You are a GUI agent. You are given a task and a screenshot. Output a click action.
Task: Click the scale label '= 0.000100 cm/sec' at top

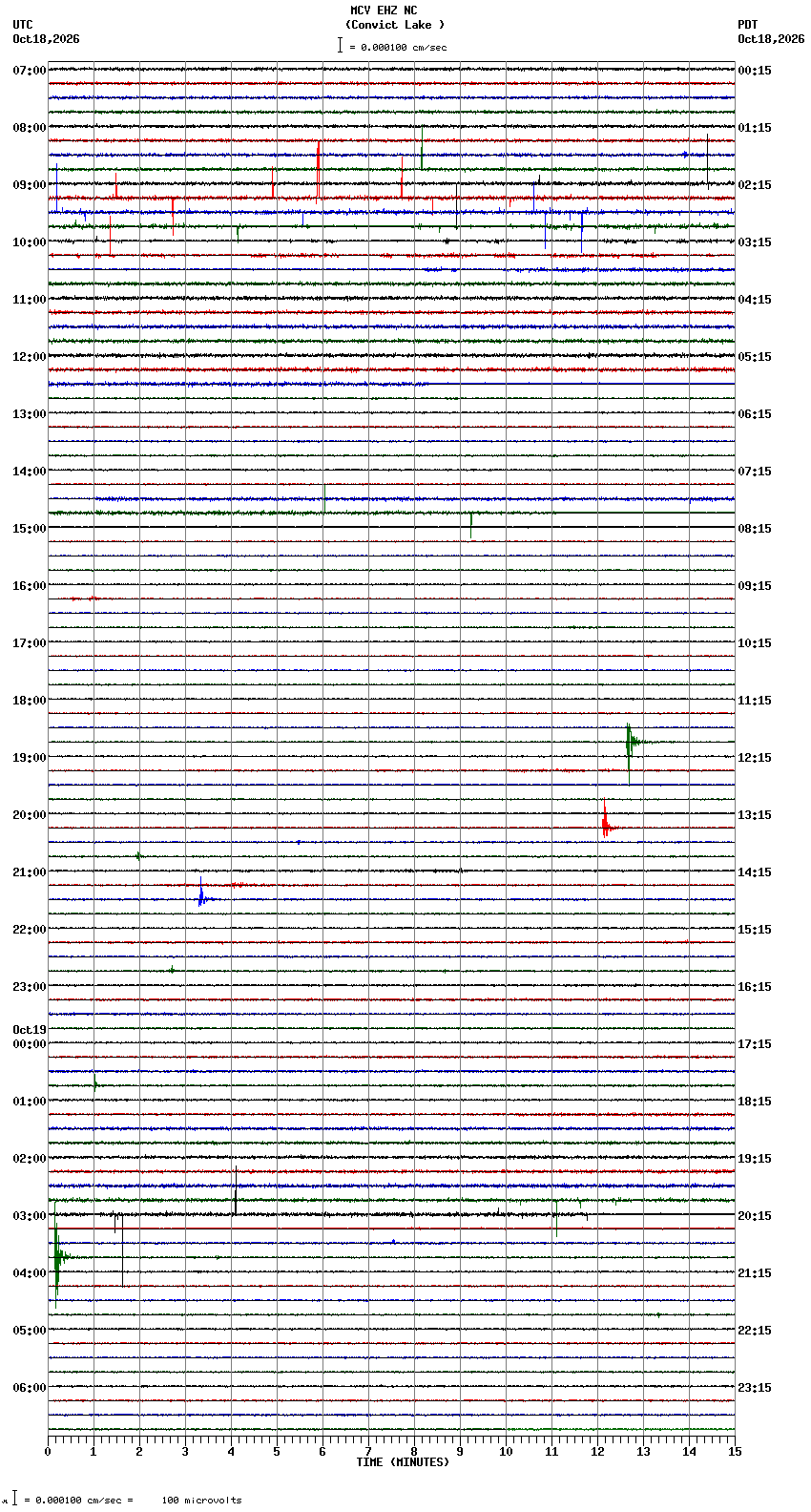[398, 47]
